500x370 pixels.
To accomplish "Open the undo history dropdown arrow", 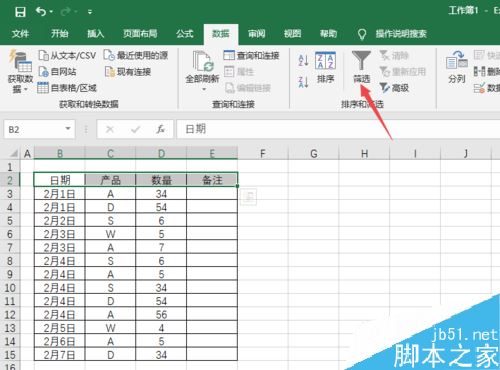I will click(51, 12).
